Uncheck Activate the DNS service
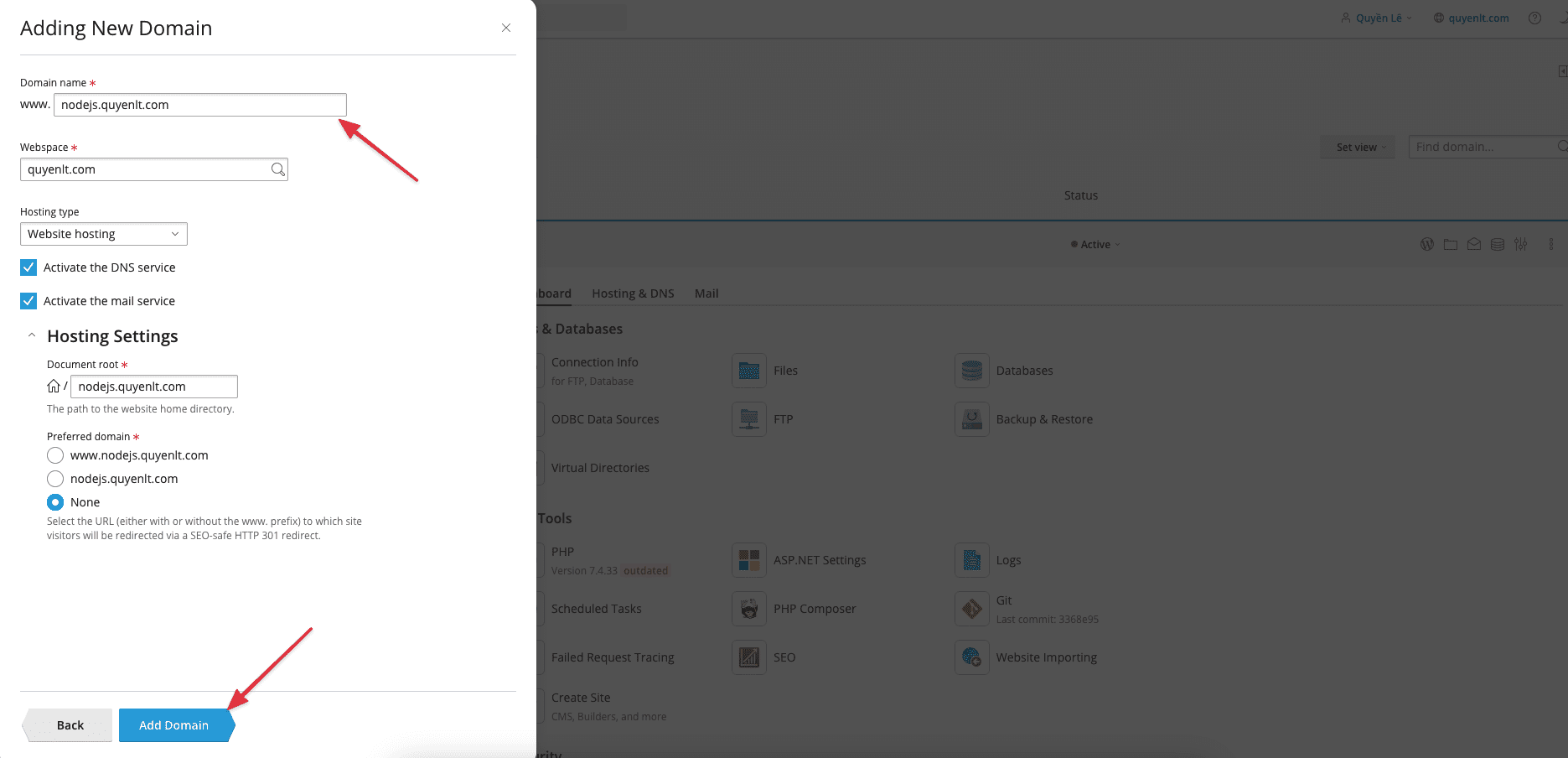This screenshot has height=758, width=1568. tap(28, 267)
